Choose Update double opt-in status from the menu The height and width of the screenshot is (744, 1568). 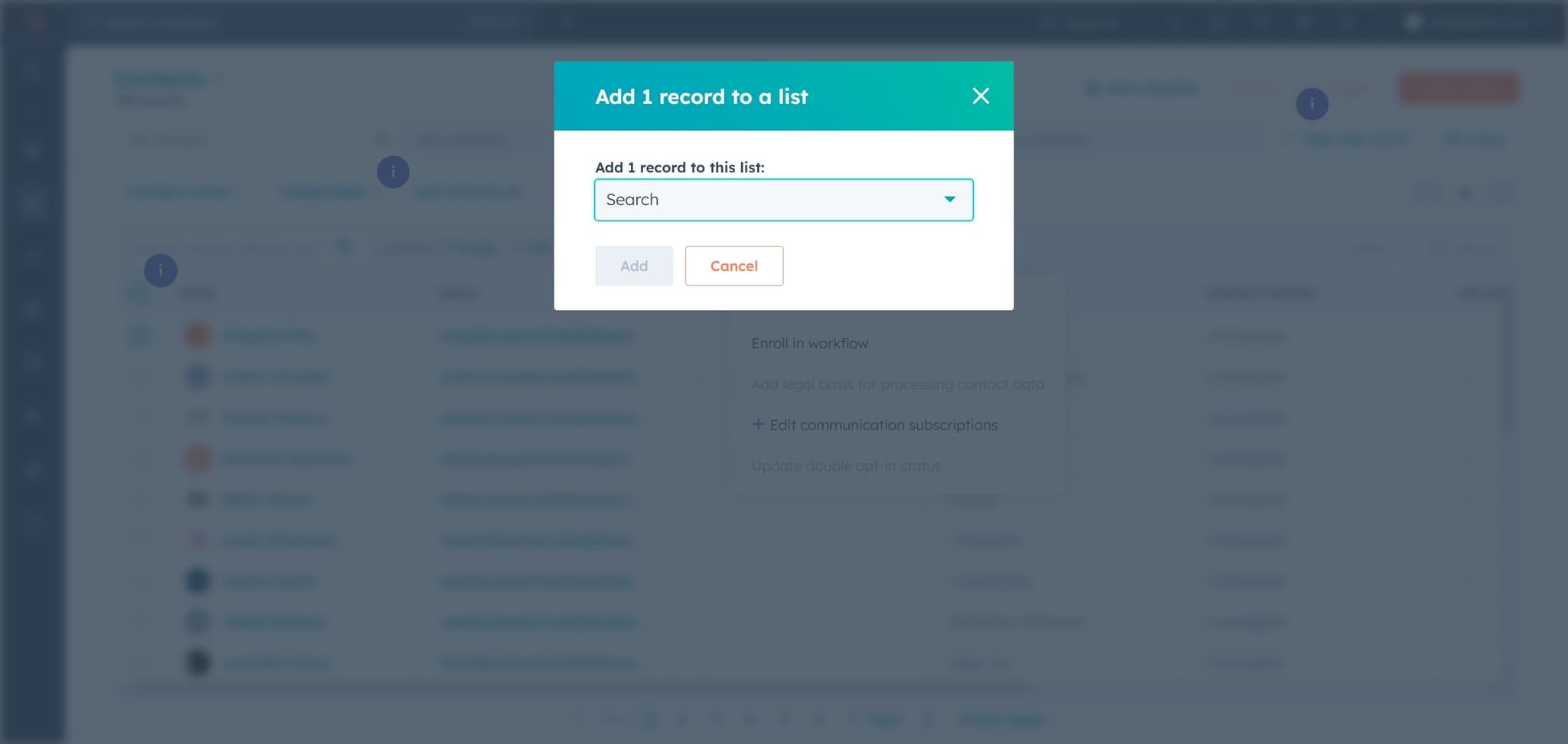coord(846,465)
